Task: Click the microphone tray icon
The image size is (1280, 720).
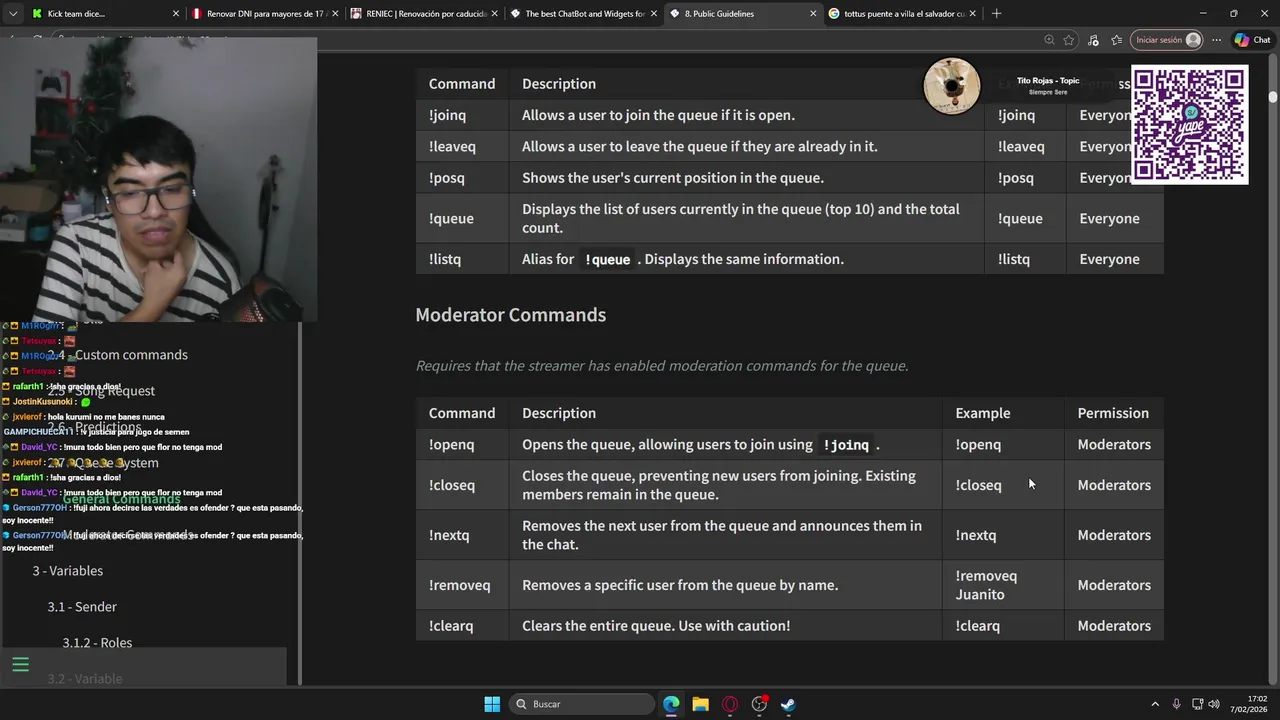Action: 1176,704
